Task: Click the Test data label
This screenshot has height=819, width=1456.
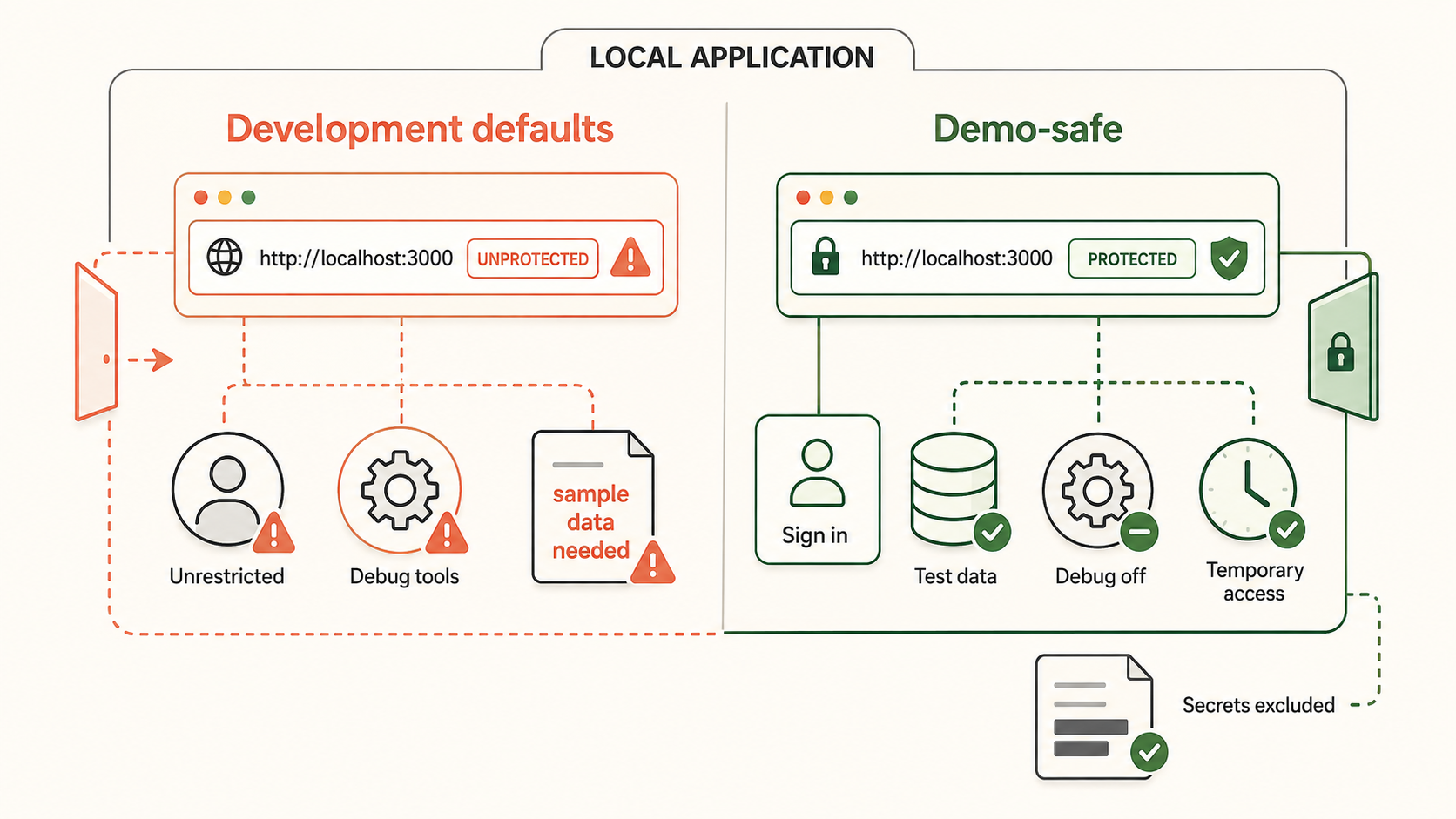Action: pos(955,576)
